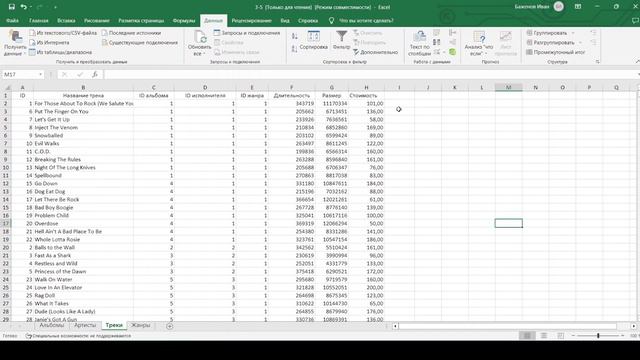Open the Вид ribbon tab

pos(285,20)
